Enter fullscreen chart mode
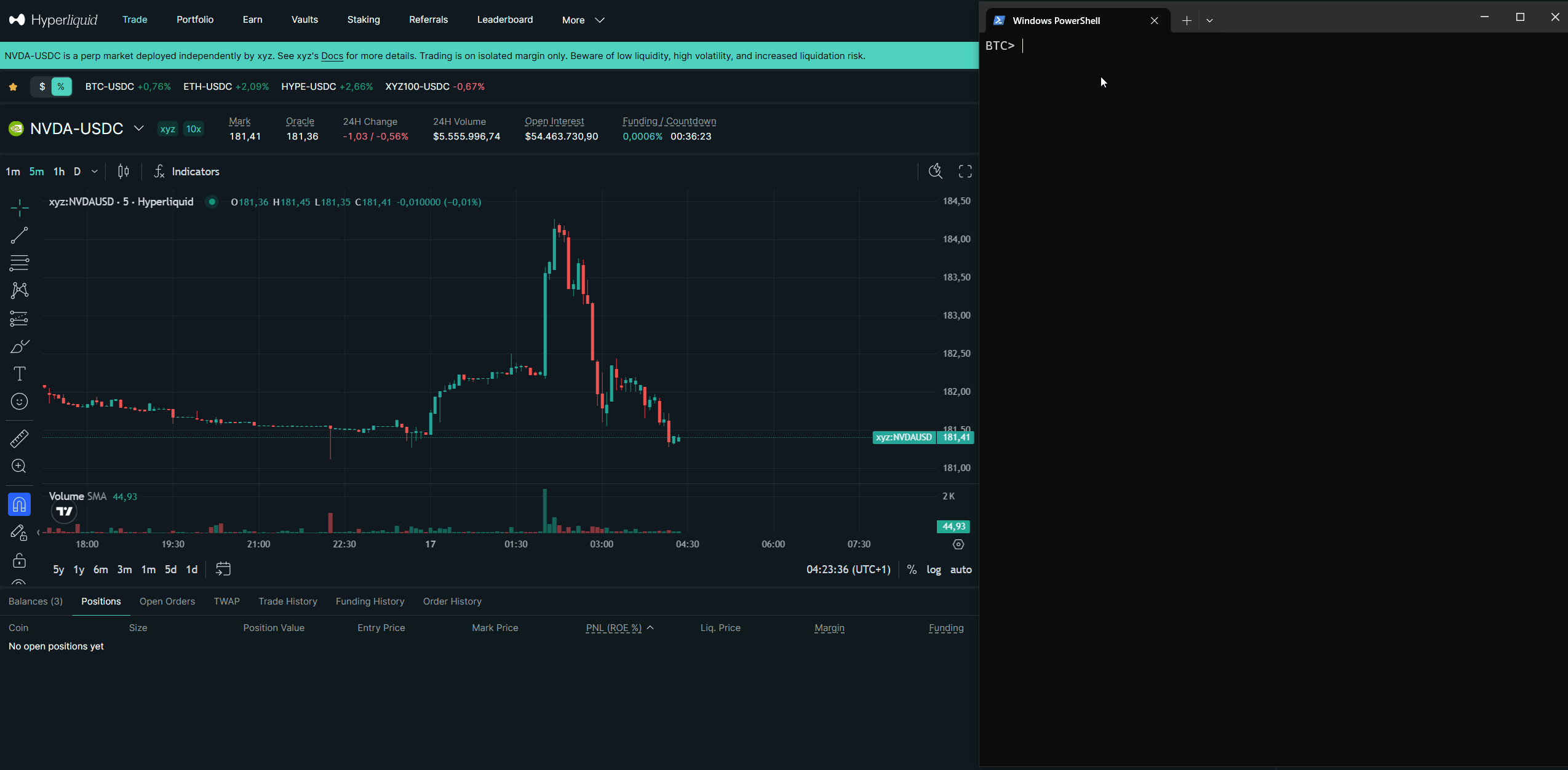This screenshot has width=1568, height=770. coord(965,172)
